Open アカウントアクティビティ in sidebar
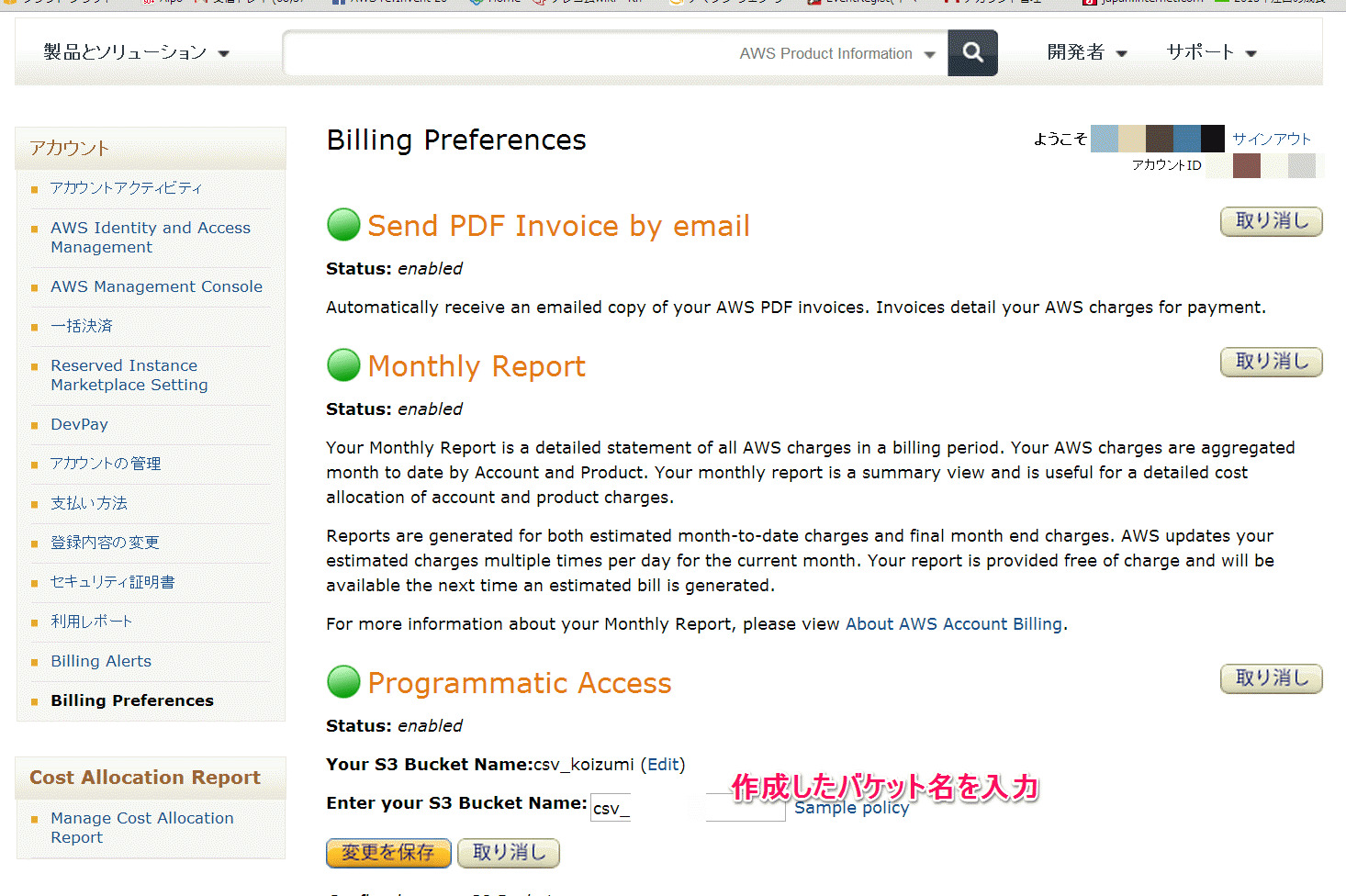Image resolution: width=1346 pixels, height=896 pixels. point(126,187)
